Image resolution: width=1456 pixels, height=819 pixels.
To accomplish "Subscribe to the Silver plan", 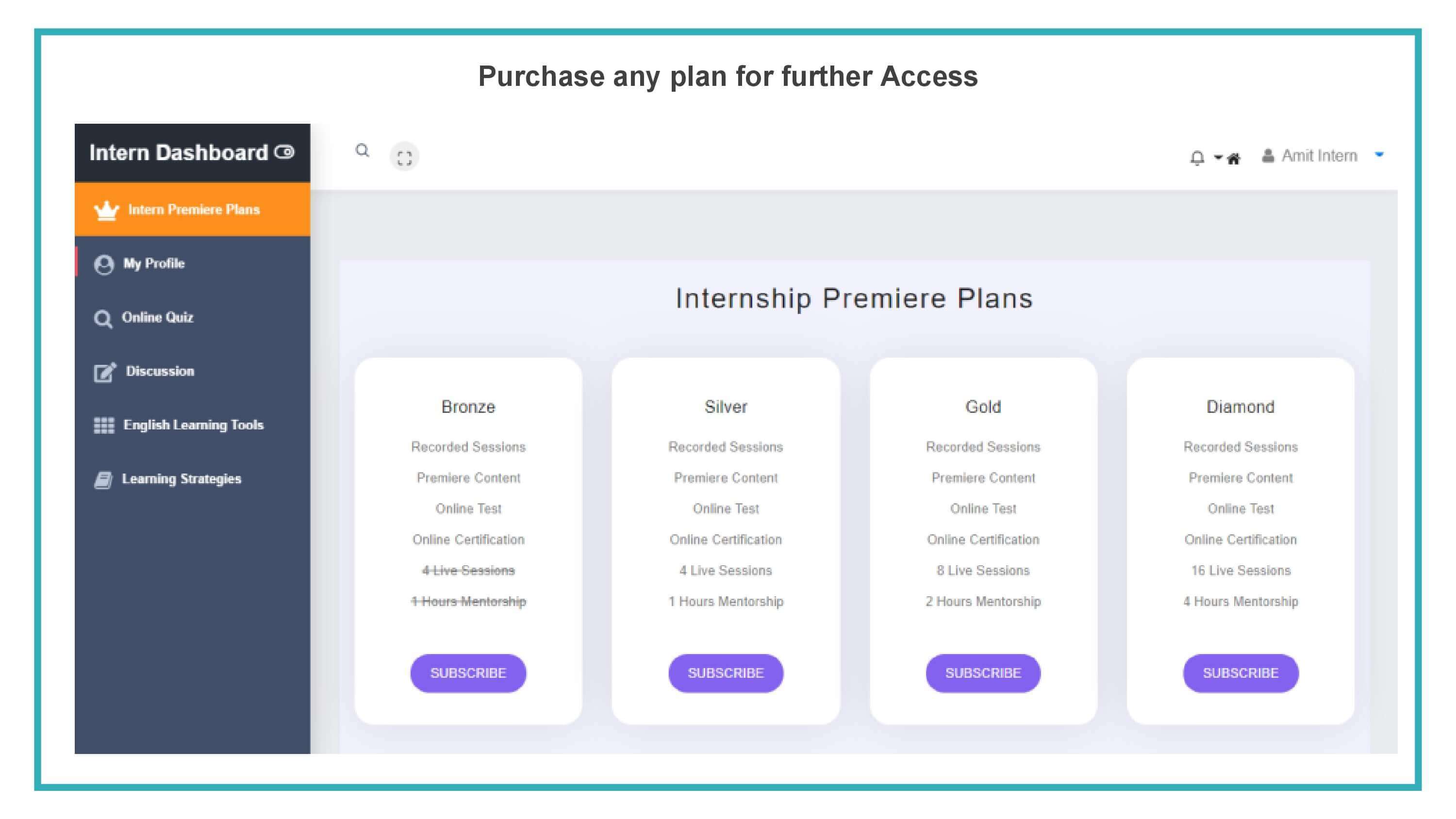I will (x=726, y=673).
